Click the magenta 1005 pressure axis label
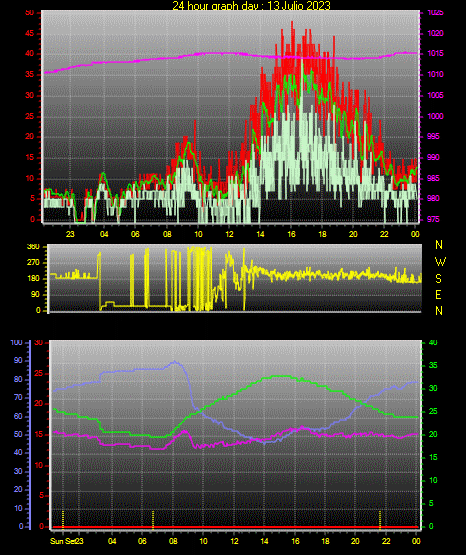 435,95
